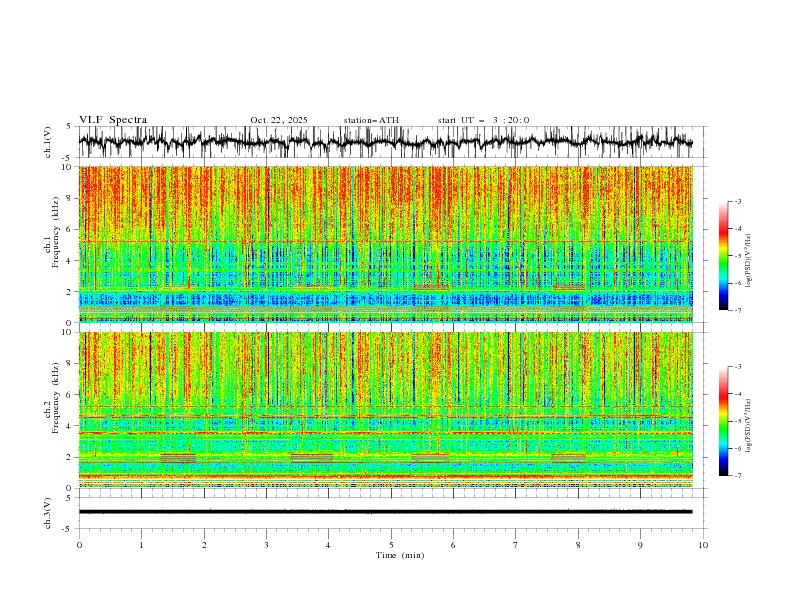Image resolution: width=792 pixels, height=612 pixels.
Task: Click the "10" kHz tick on ch.2 frequency axis
Action: (x=68, y=332)
